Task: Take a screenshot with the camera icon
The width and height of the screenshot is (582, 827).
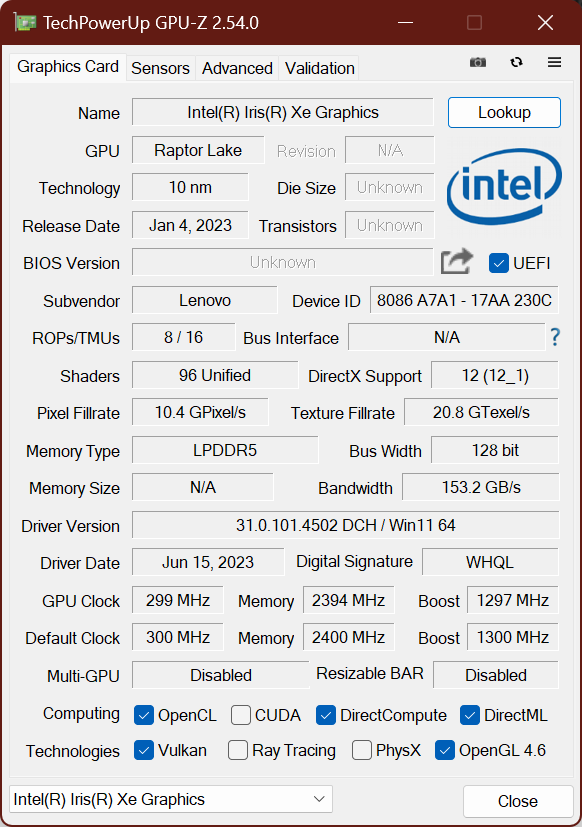Action: pyautogui.click(x=478, y=63)
